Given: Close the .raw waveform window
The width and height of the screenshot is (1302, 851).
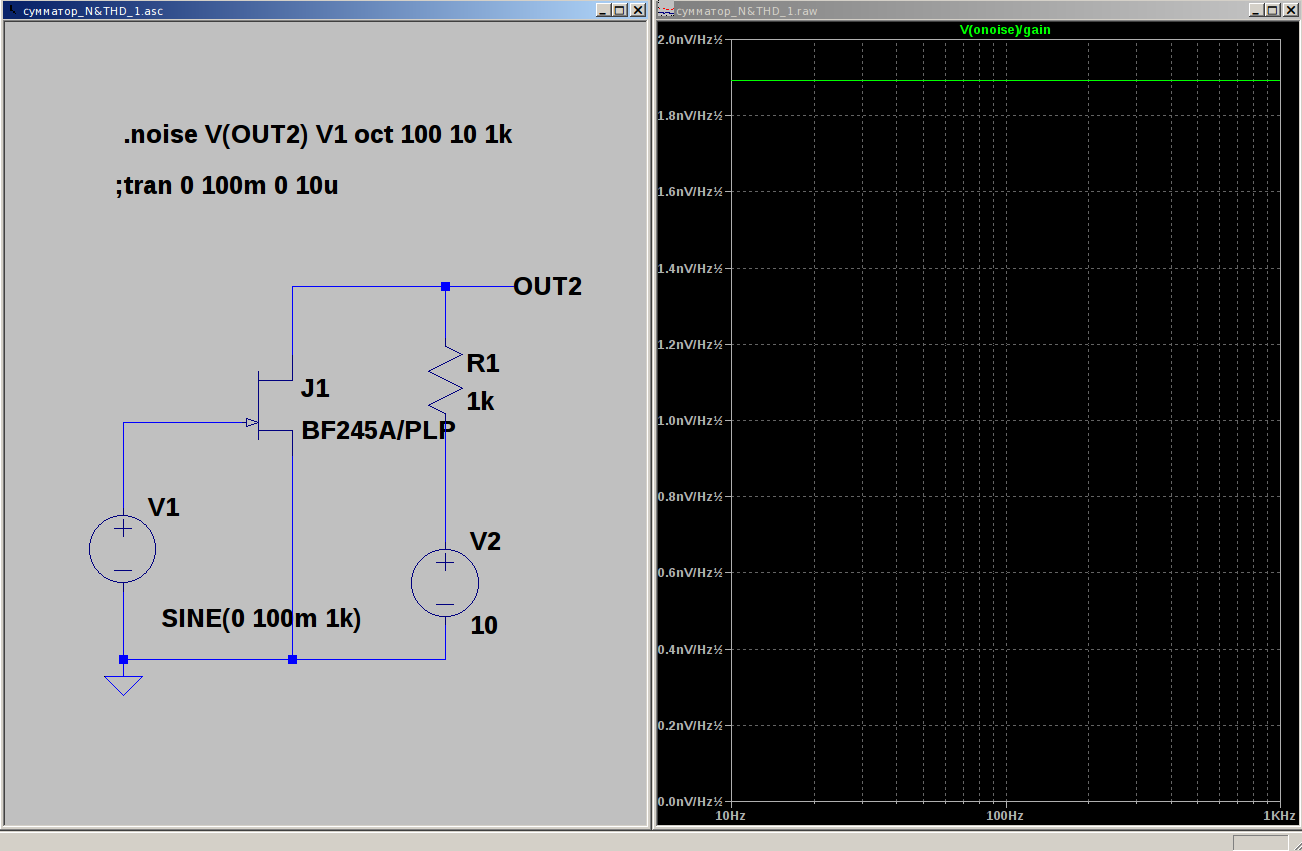Looking at the screenshot, I should pos(1289,10).
